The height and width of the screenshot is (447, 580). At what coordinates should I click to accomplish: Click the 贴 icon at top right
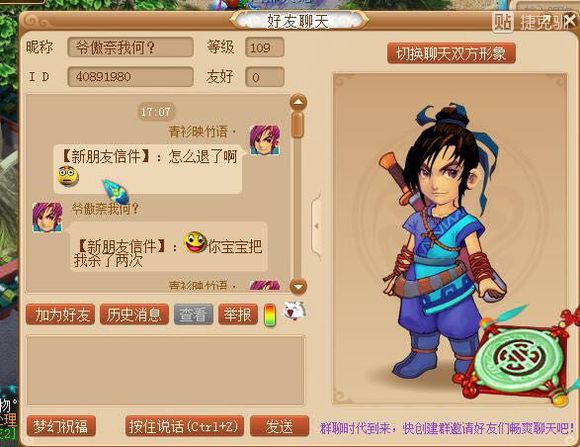point(503,21)
